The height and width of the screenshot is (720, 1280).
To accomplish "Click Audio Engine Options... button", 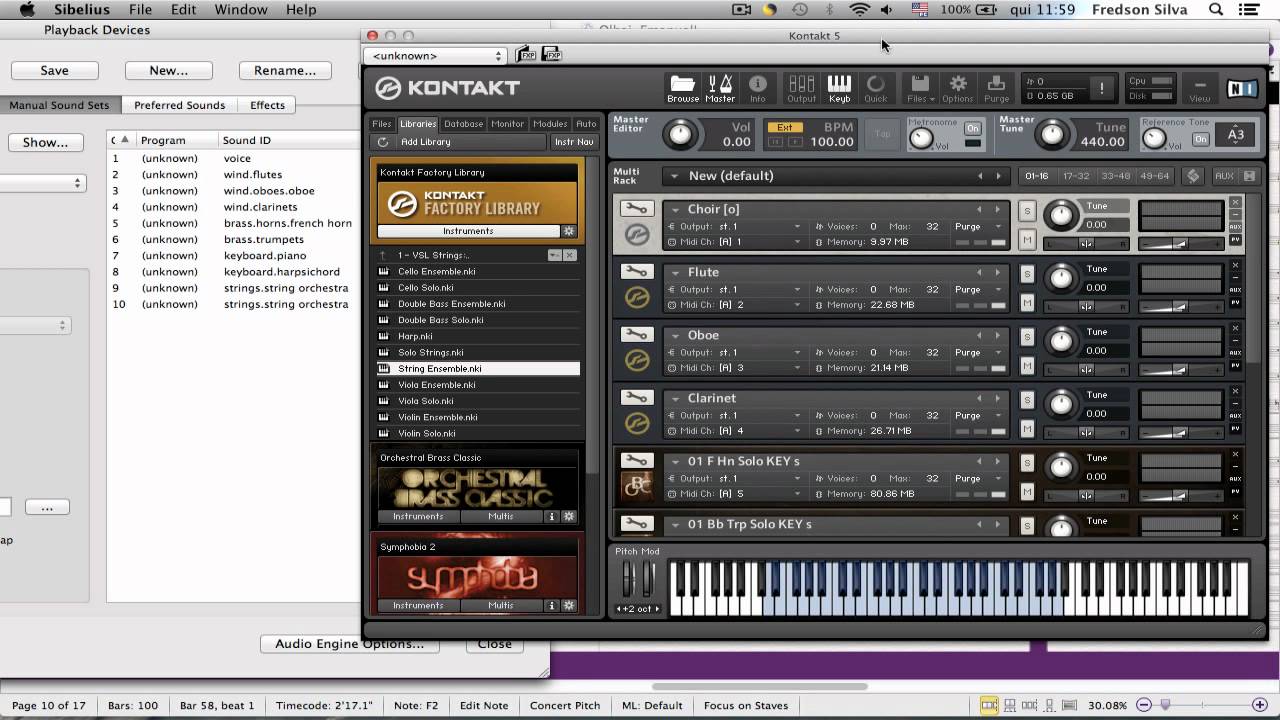I will pos(349,644).
